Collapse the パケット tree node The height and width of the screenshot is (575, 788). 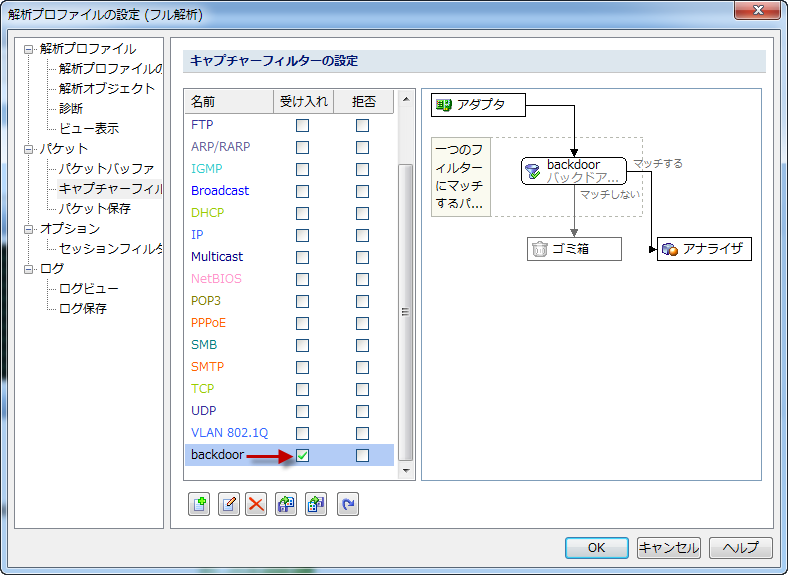point(29,149)
